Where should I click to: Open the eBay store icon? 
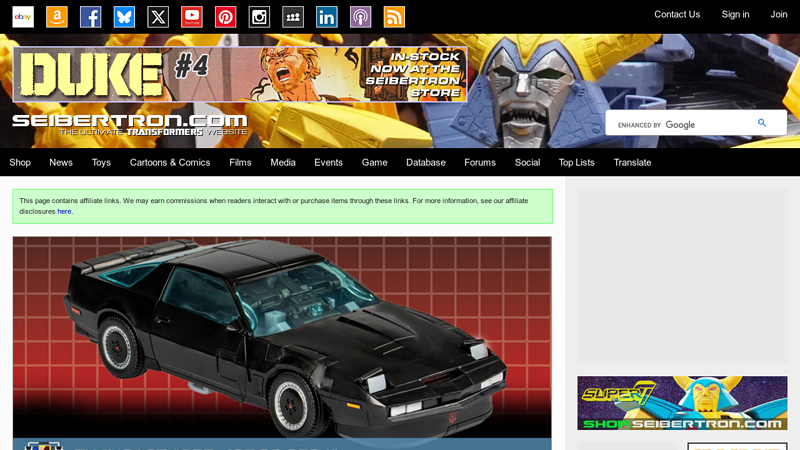point(23,17)
